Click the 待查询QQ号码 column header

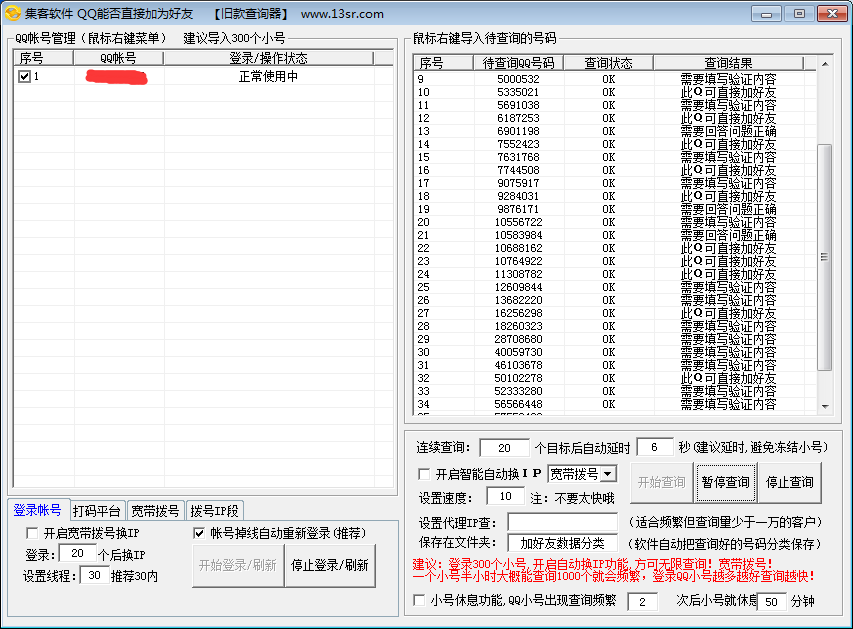[518, 63]
